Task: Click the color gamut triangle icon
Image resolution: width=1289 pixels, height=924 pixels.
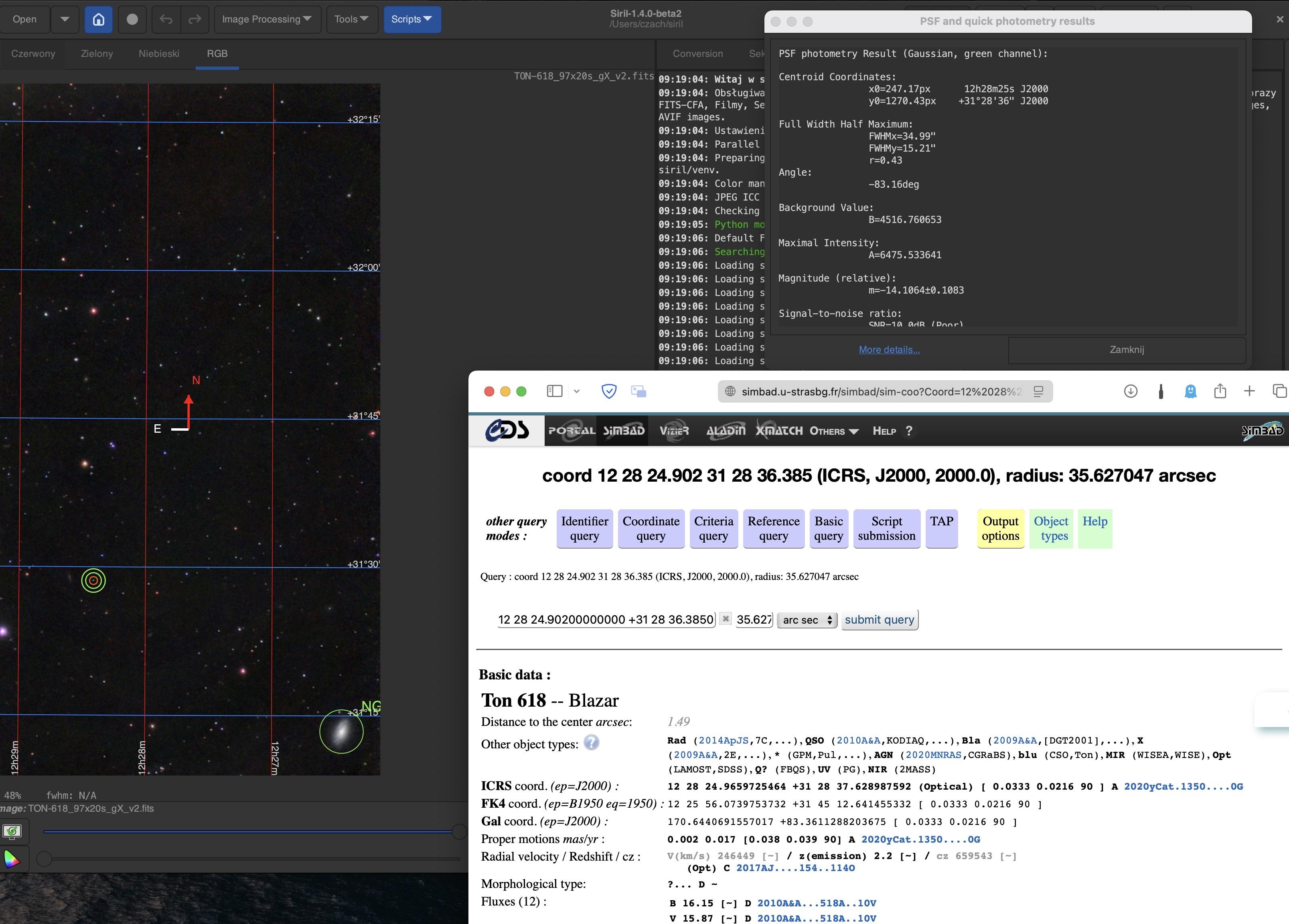Action: [x=11, y=859]
